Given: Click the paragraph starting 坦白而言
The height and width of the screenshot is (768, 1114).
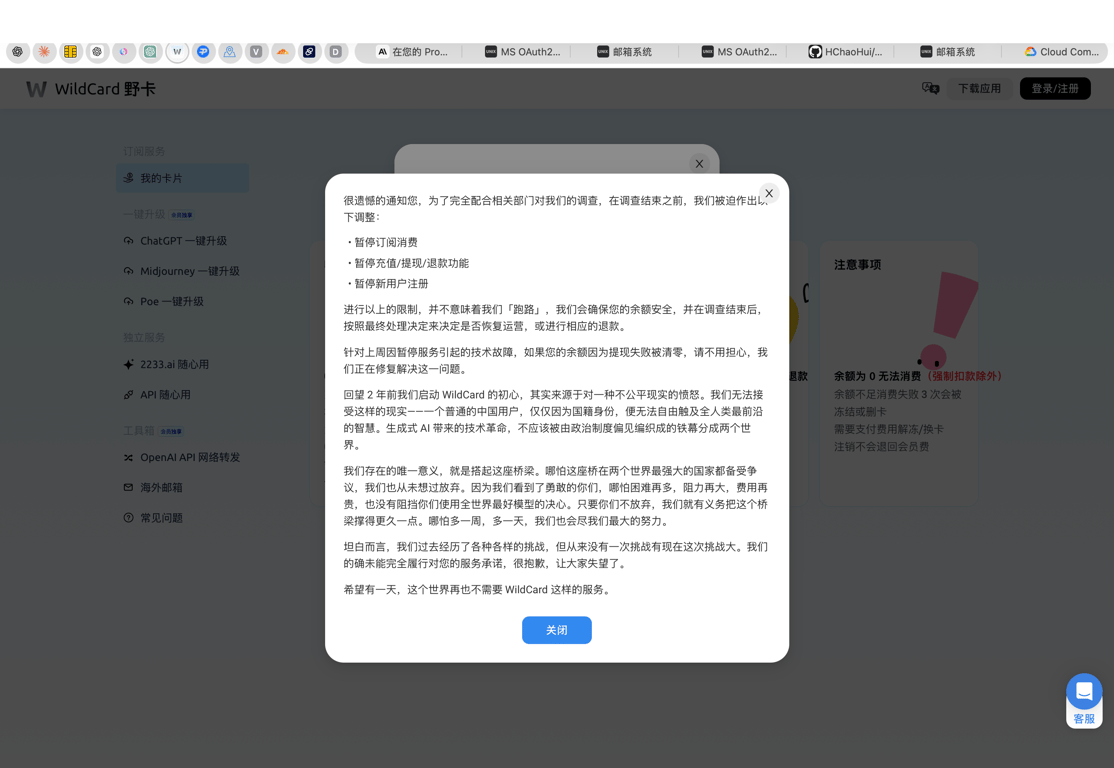Looking at the screenshot, I should pos(555,555).
